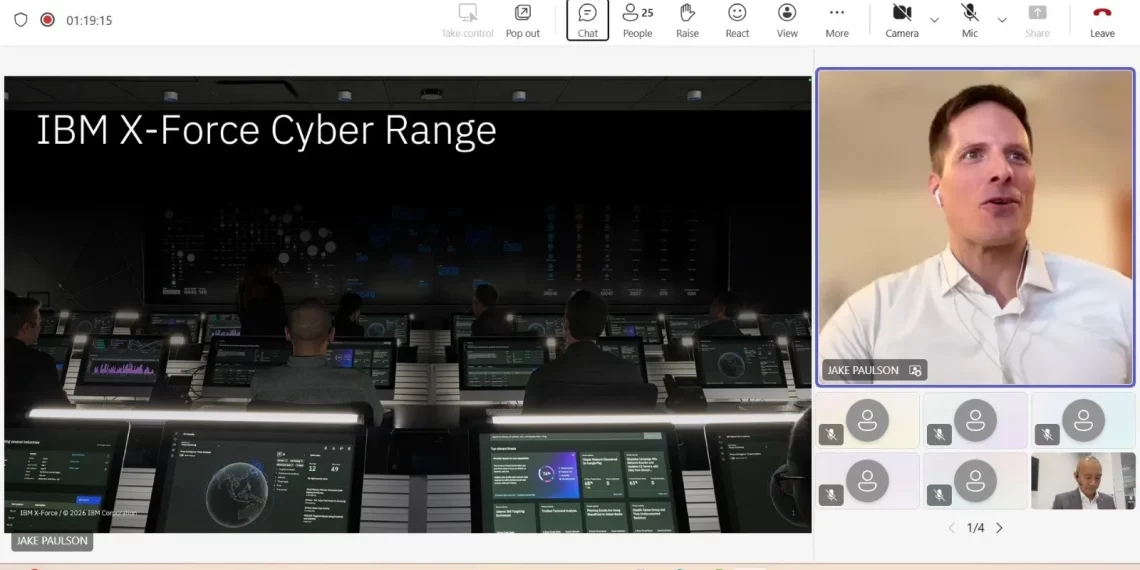Screen dimensions: 1140x570
Task: Go to next participants page arrow
Action: click(x=1000, y=528)
